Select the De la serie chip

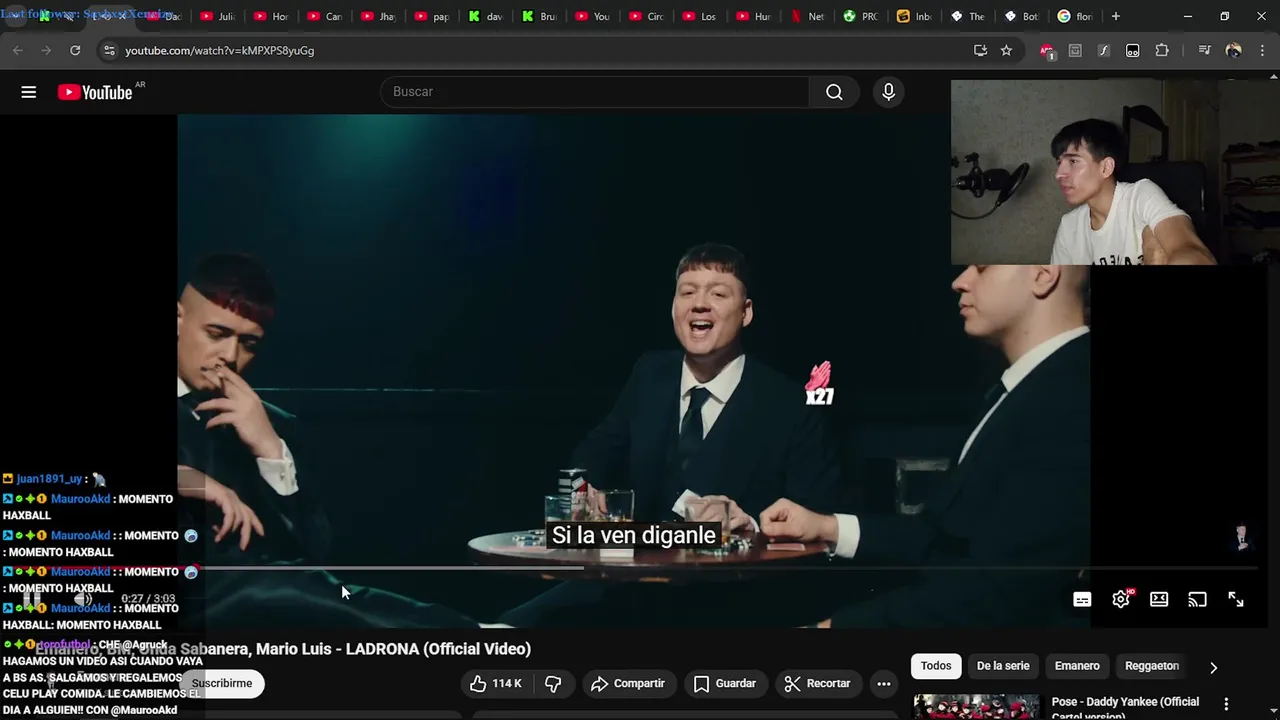pos(1003,666)
